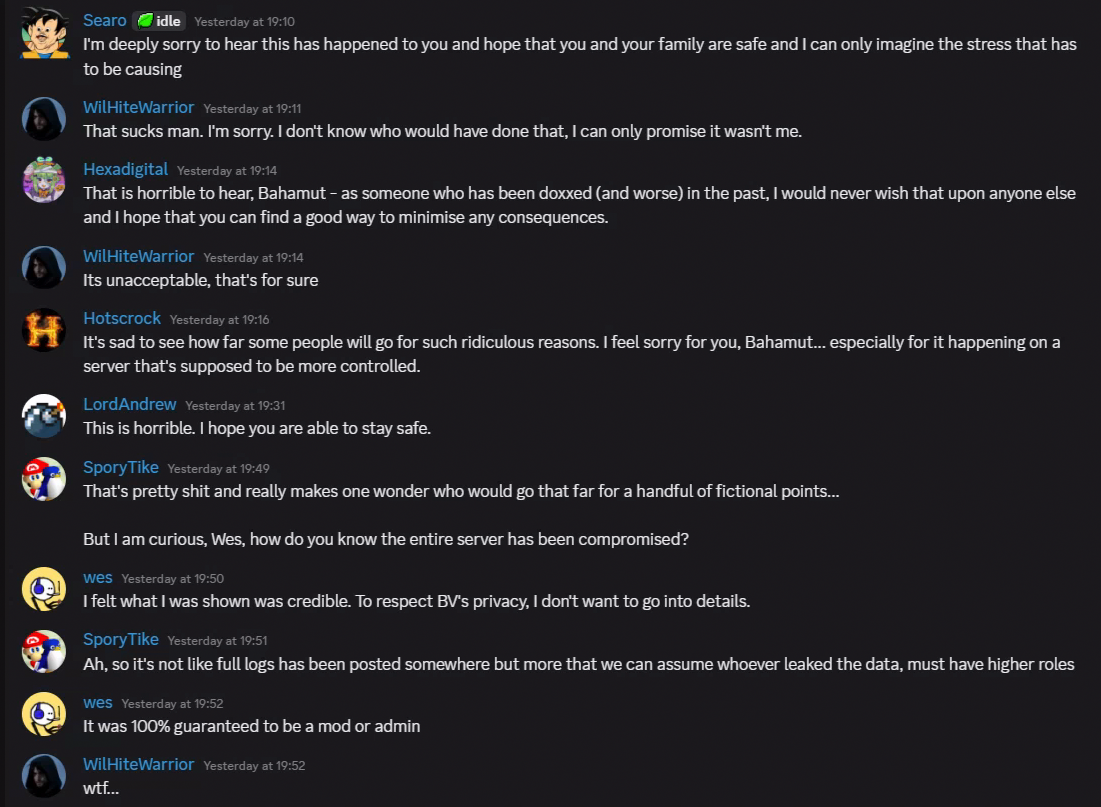Open Hexadigital's profile picture
Image resolution: width=1101 pixels, height=807 pixels.
point(44,182)
